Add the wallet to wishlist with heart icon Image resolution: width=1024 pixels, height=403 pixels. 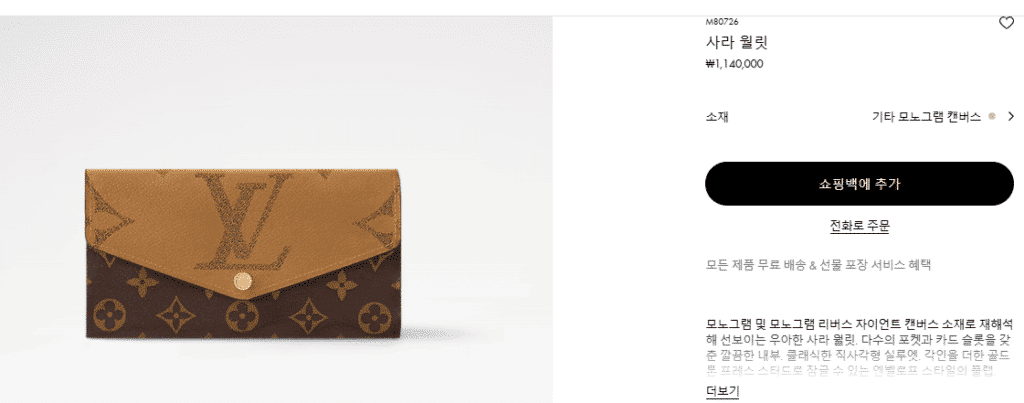1006,23
